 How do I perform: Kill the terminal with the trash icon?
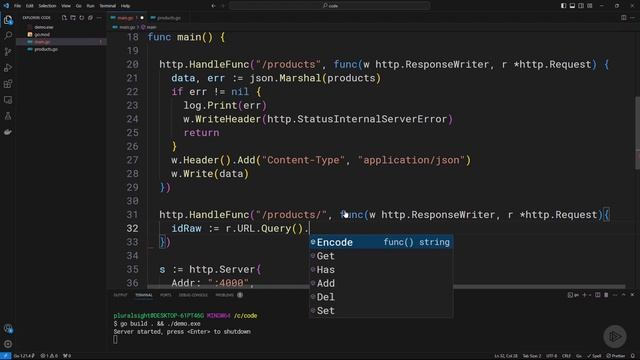click(x=606, y=295)
